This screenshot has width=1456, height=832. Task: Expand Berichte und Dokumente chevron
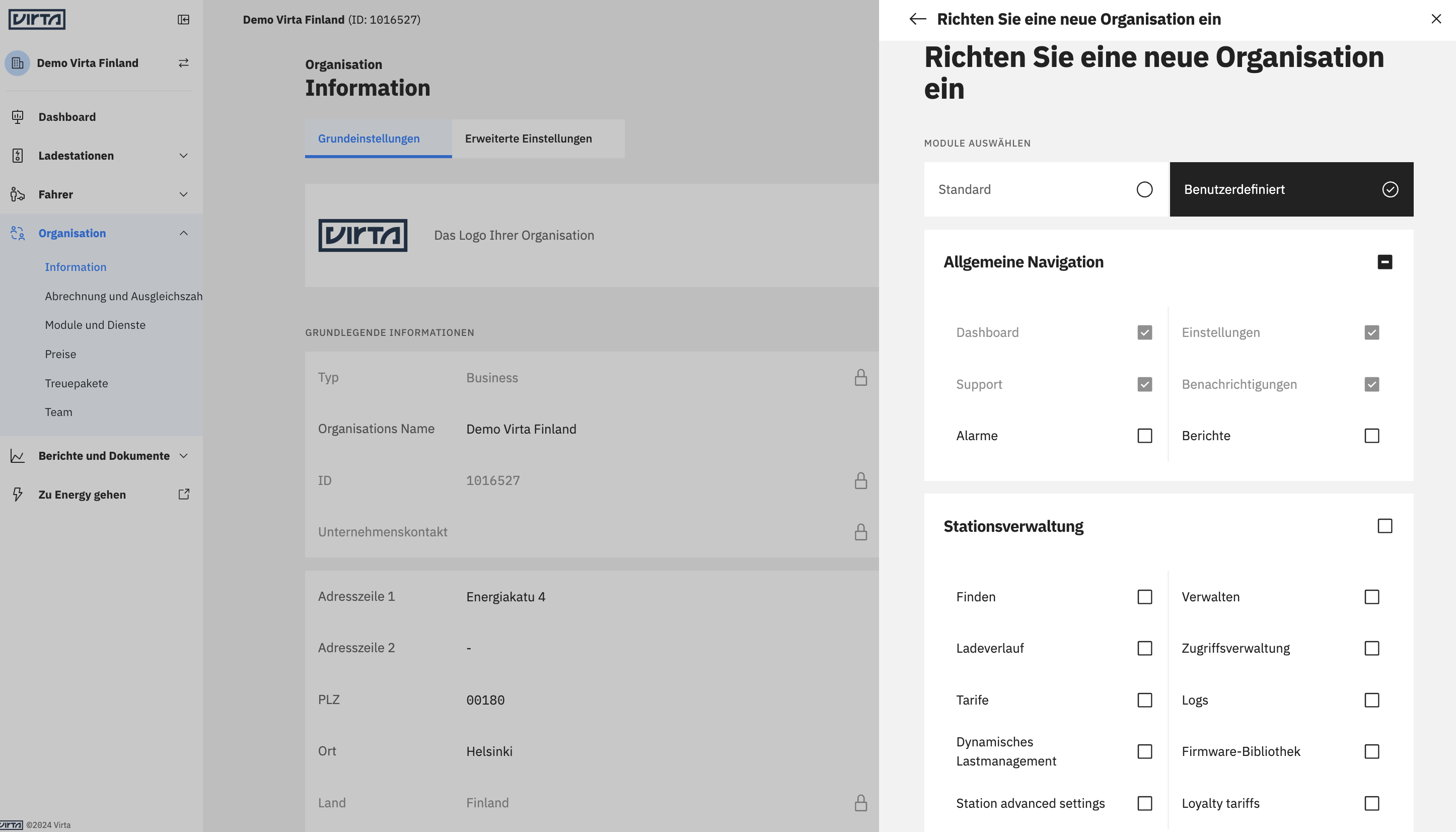tap(183, 456)
